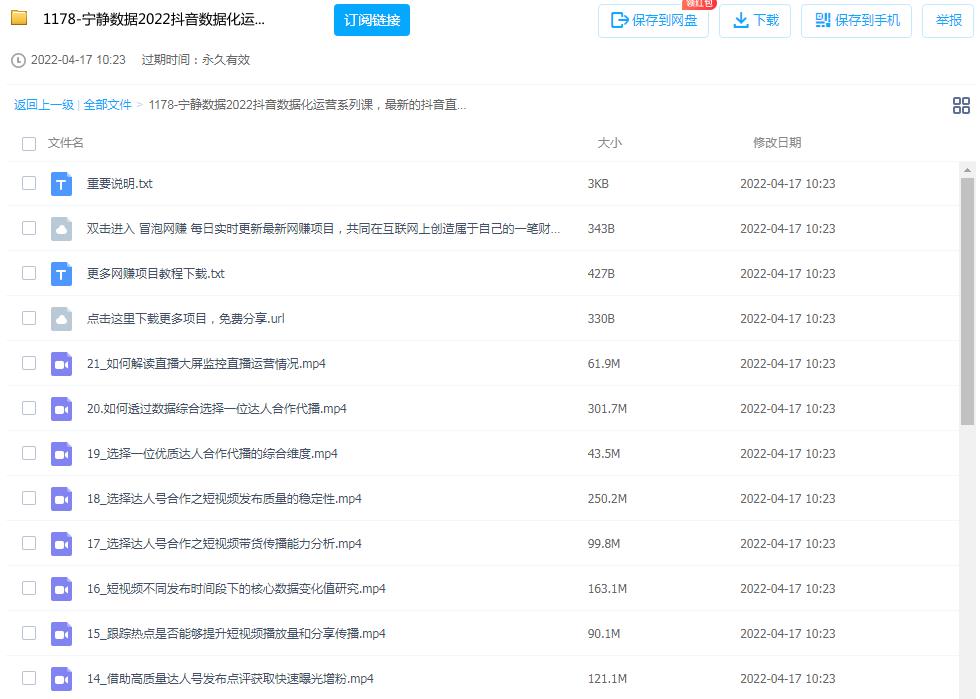Tick the checkbox for 19_选择一位优质达人 video
Screen dimensions: 980x699
click(x=29, y=453)
